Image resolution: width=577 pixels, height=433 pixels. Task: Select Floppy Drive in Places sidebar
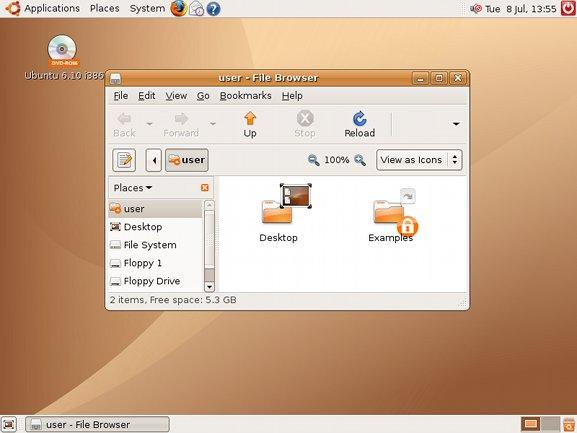[155, 281]
